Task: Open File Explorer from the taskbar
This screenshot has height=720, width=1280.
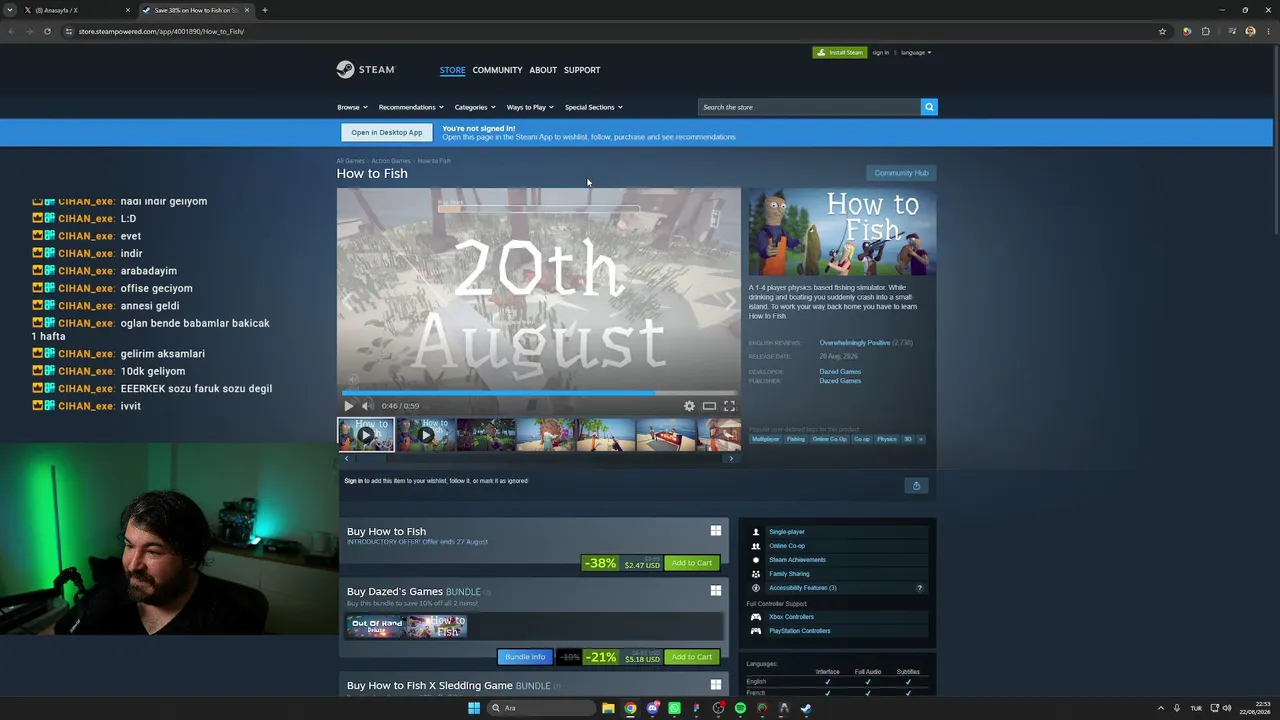Action: tap(608, 708)
